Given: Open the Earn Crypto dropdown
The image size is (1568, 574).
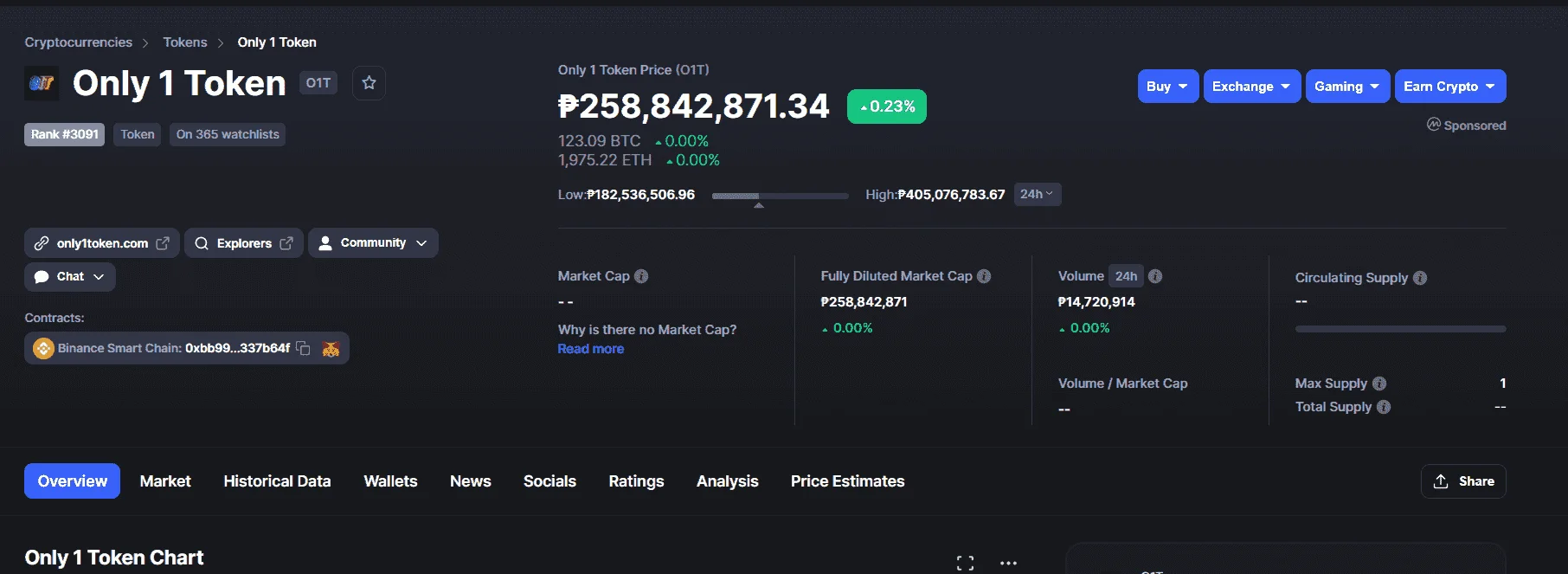Looking at the screenshot, I should 1450,87.
